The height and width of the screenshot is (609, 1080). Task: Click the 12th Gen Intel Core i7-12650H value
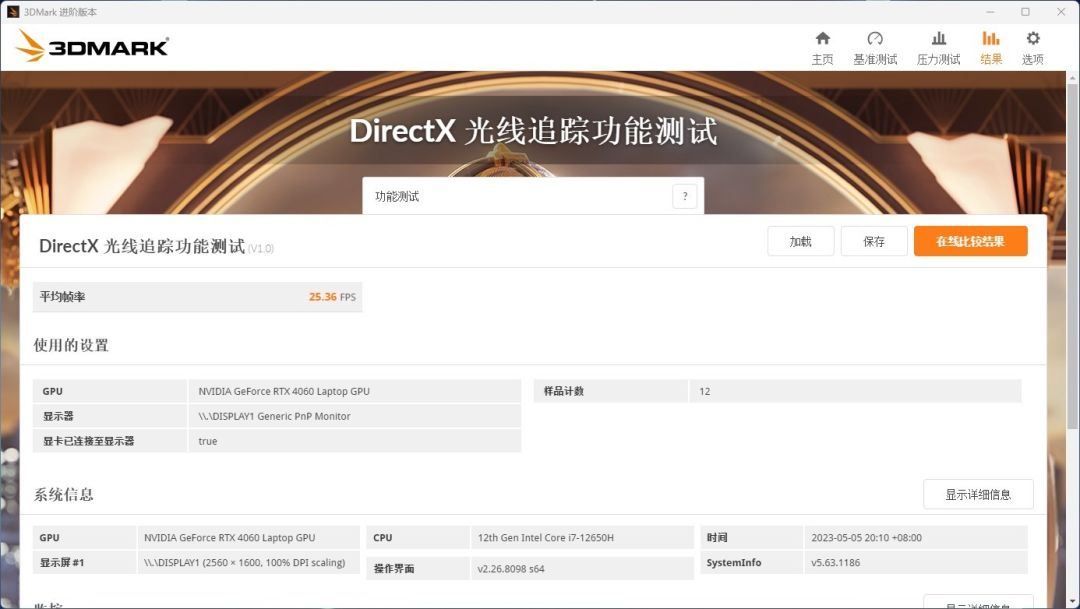pyautogui.click(x=546, y=537)
